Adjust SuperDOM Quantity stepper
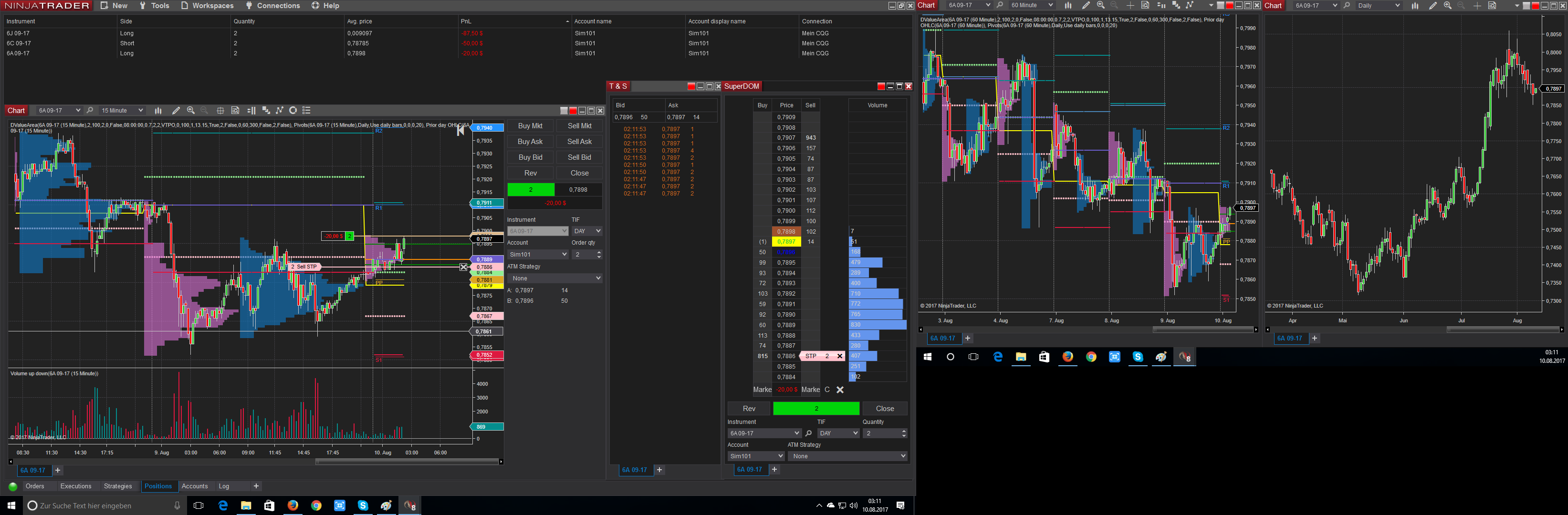 click(x=903, y=433)
